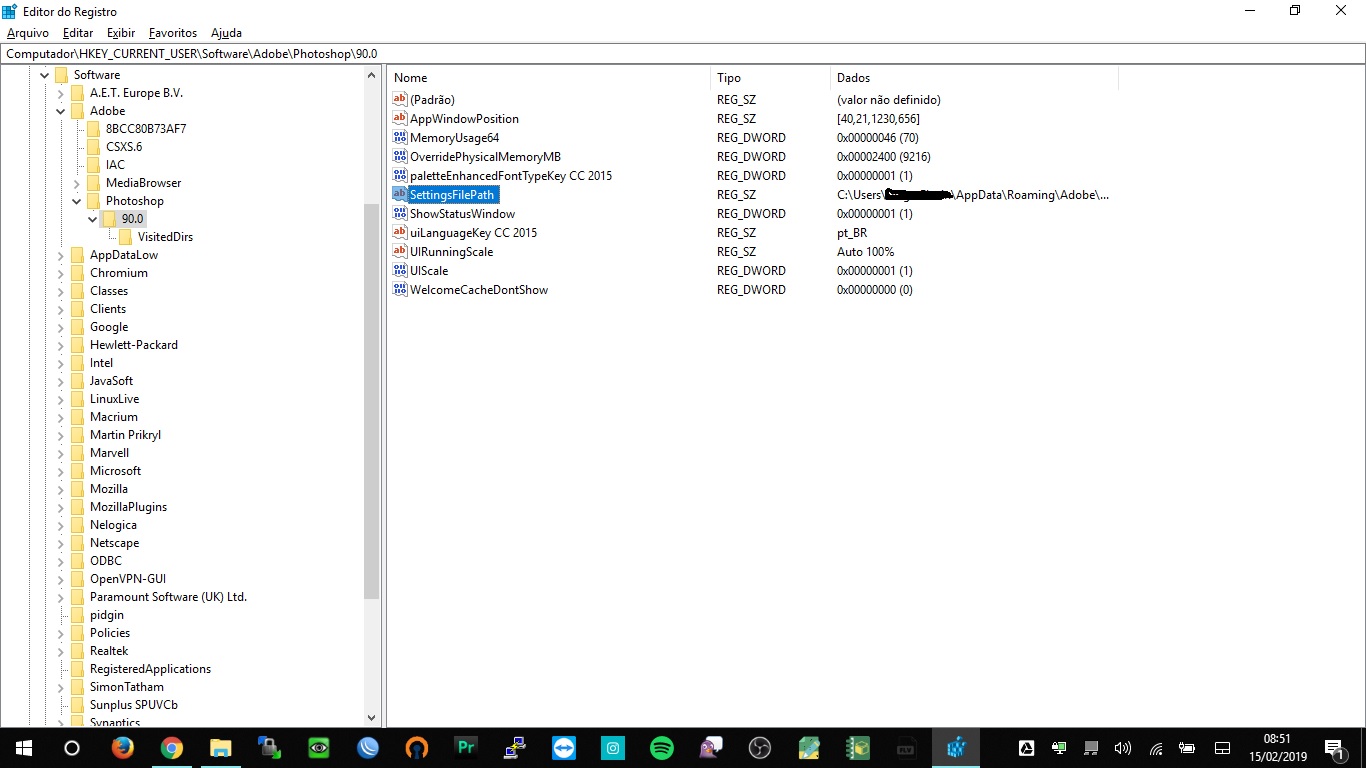
Task: Open TeamViewer from the taskbar
Action: [564, 747]
